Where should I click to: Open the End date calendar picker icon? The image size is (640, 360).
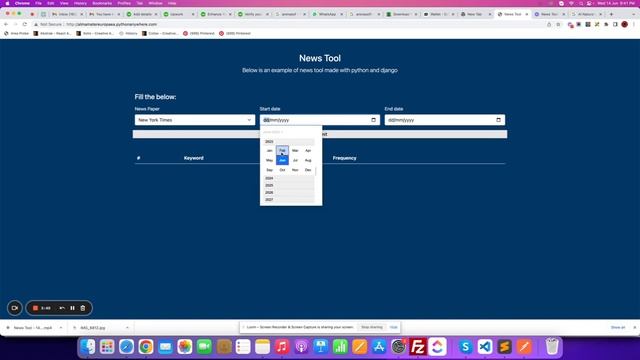point(498,120)
